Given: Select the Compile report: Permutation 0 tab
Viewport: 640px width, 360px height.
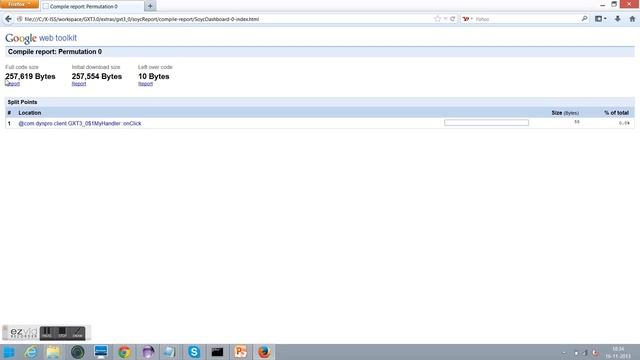Looking at the screenshot, I should click(x=92, y=6).
